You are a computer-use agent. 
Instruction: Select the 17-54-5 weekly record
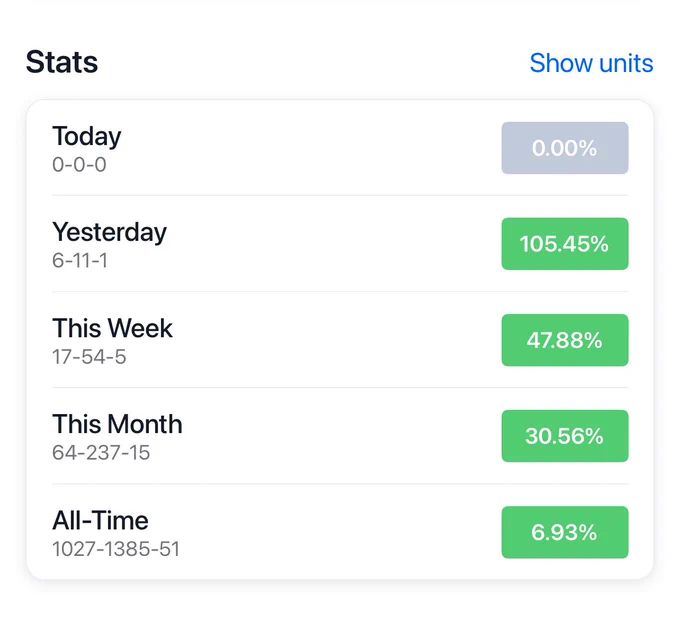89,357
